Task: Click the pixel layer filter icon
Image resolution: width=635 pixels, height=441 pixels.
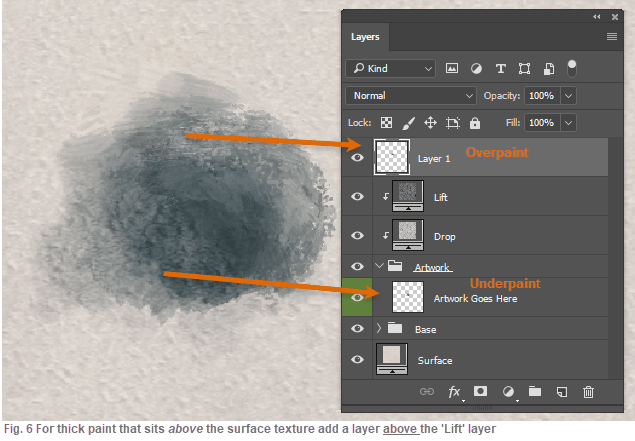Action: tap(452, 69)
